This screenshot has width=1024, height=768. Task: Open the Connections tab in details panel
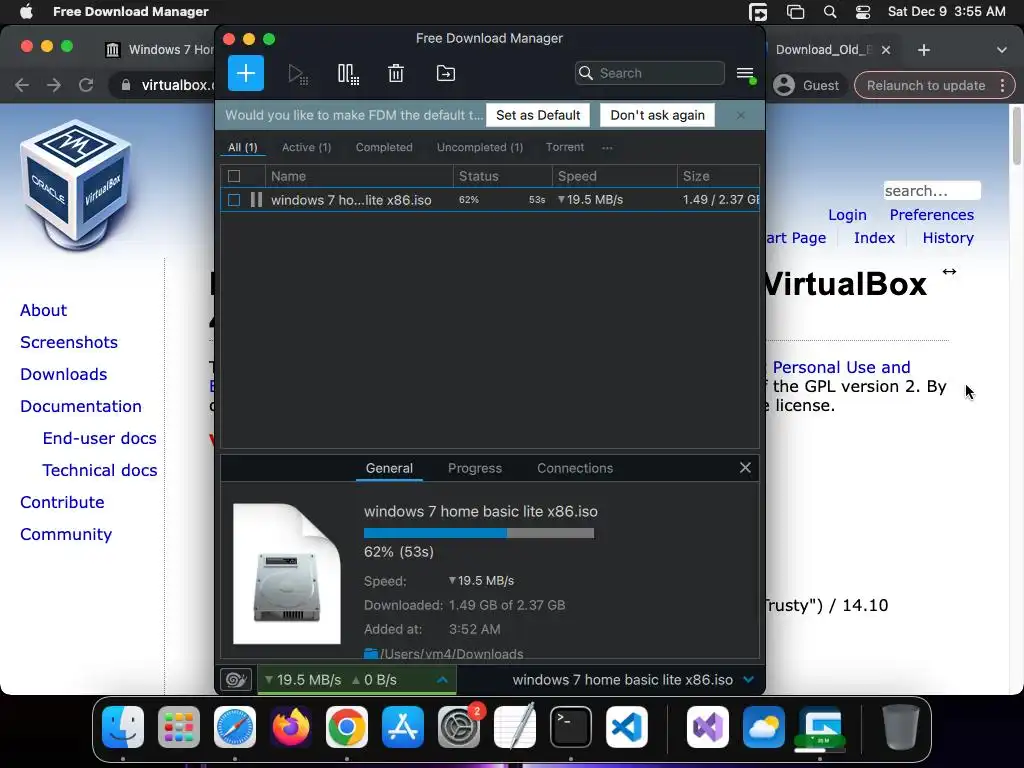click(575, 468)
